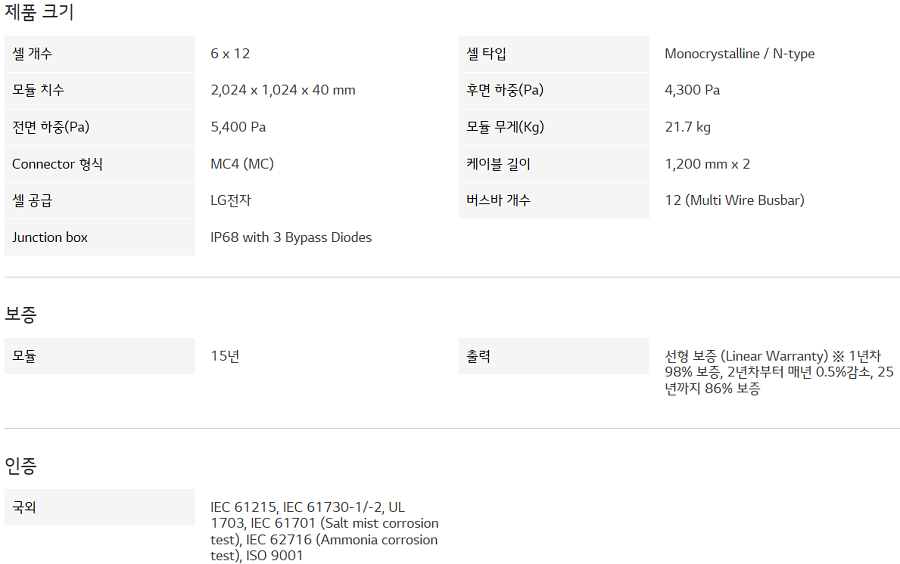Click the Monocrystalline / N-type value
Screen dimensions: 900x564
click(x=739, y=54)
